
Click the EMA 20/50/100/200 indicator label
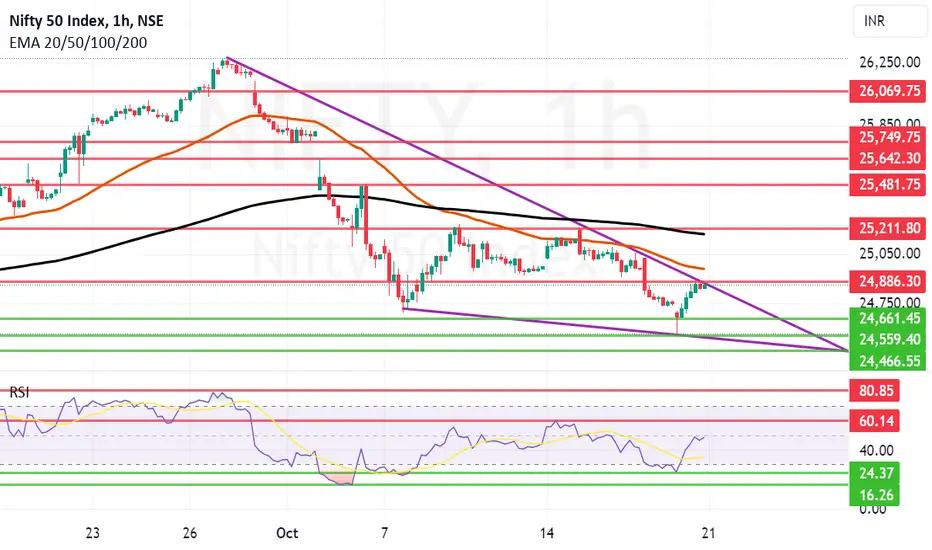coord(78,43)
